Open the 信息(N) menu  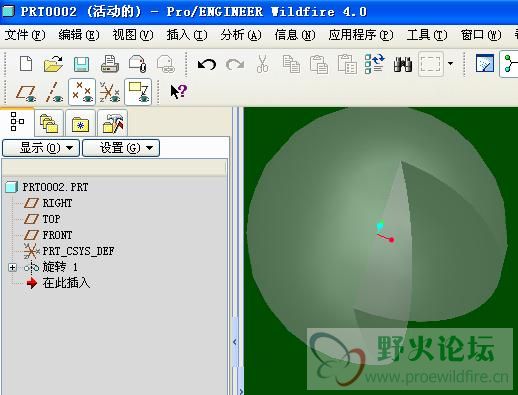pyautogui.click(x=295, y=35)
